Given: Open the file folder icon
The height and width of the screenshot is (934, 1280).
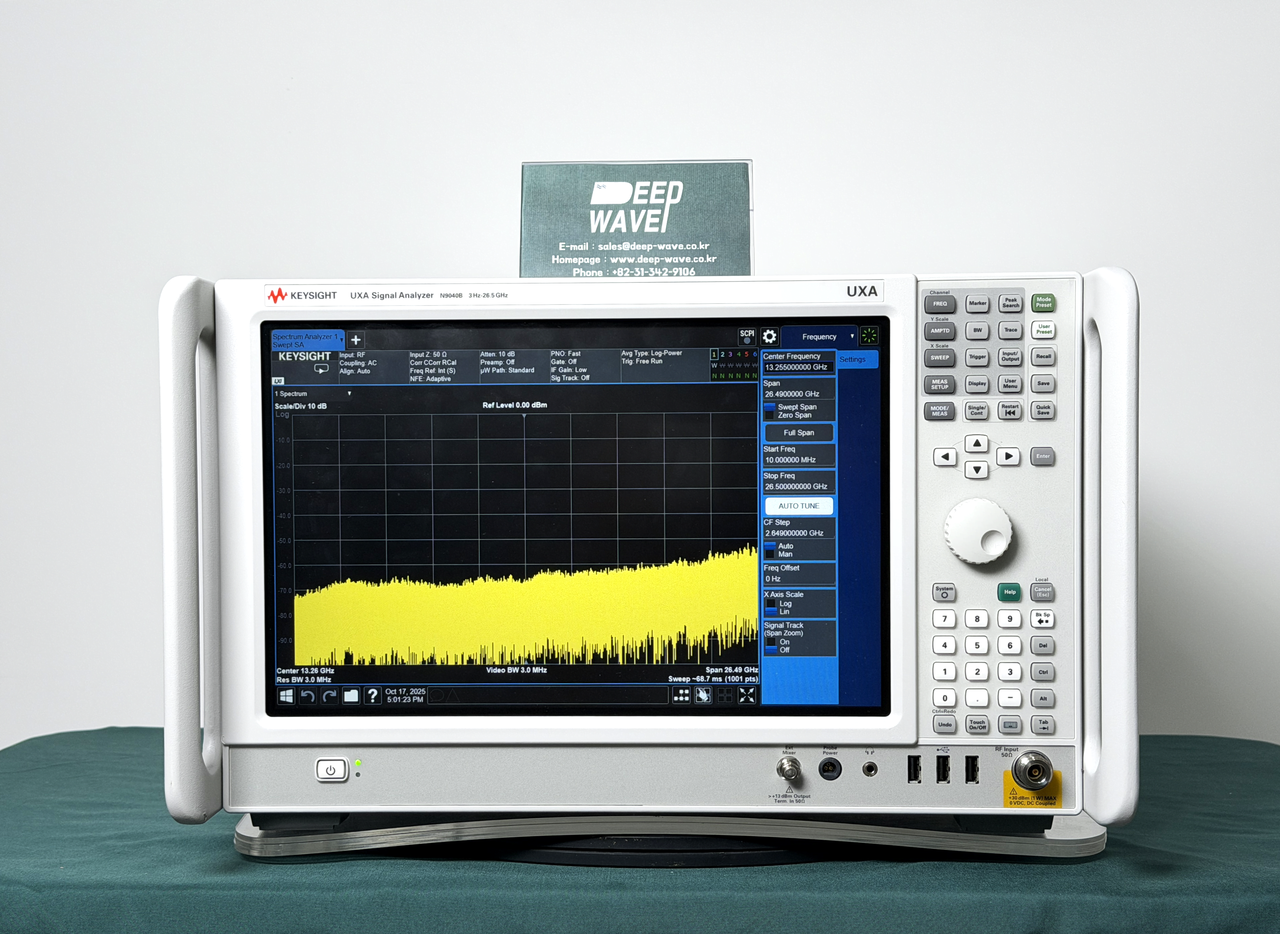Looking at the screenshot, I should pyautogui.click(x=351, y=696).
